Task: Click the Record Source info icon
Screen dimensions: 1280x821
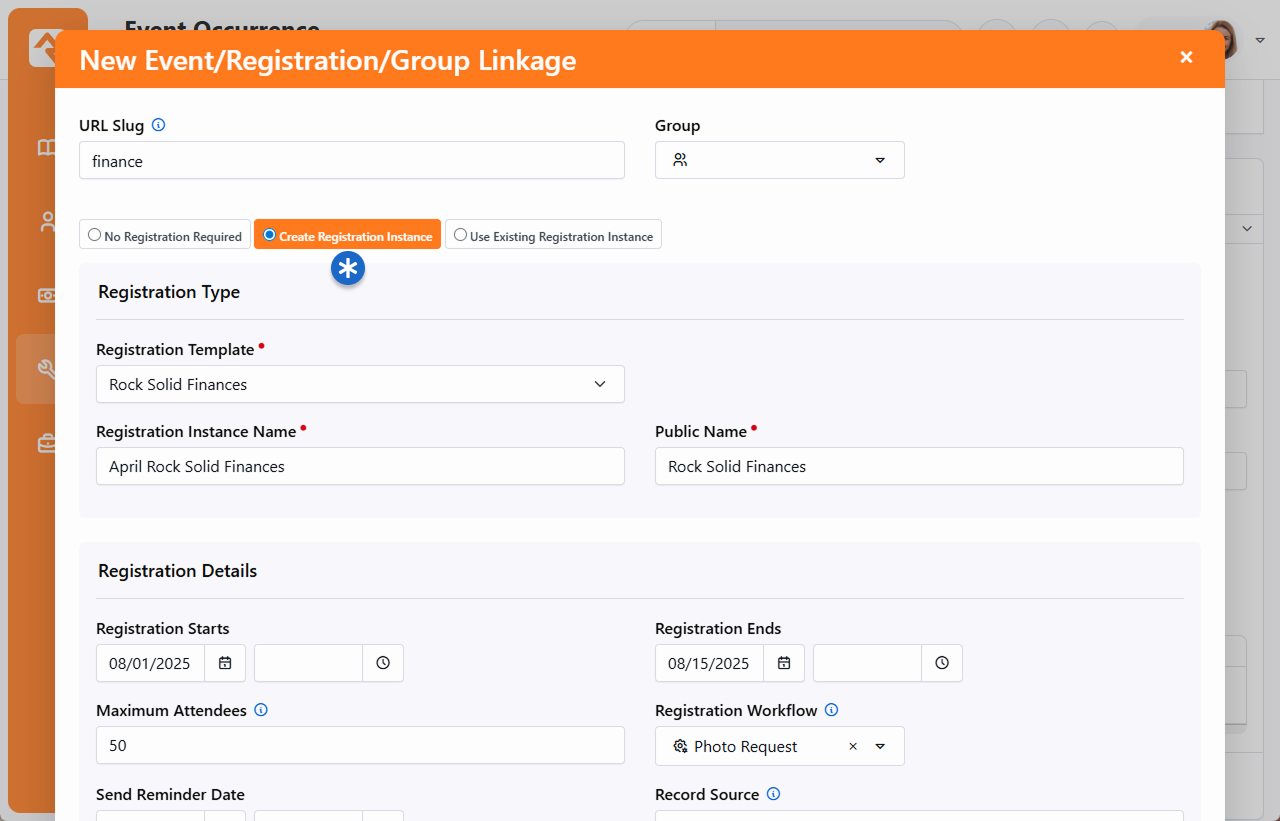Action: (773, 794)
